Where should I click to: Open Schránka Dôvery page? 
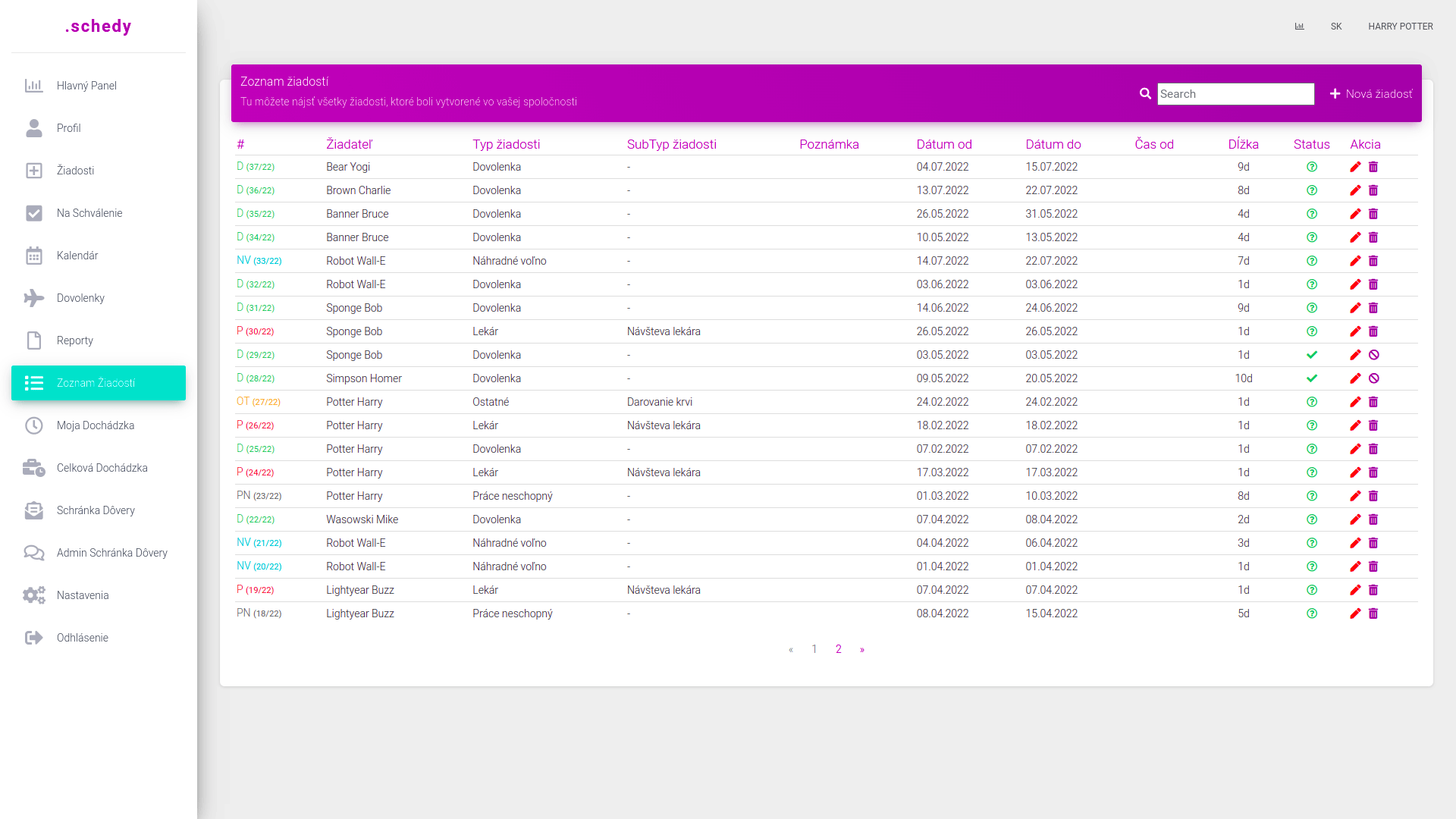coord(99,510)
